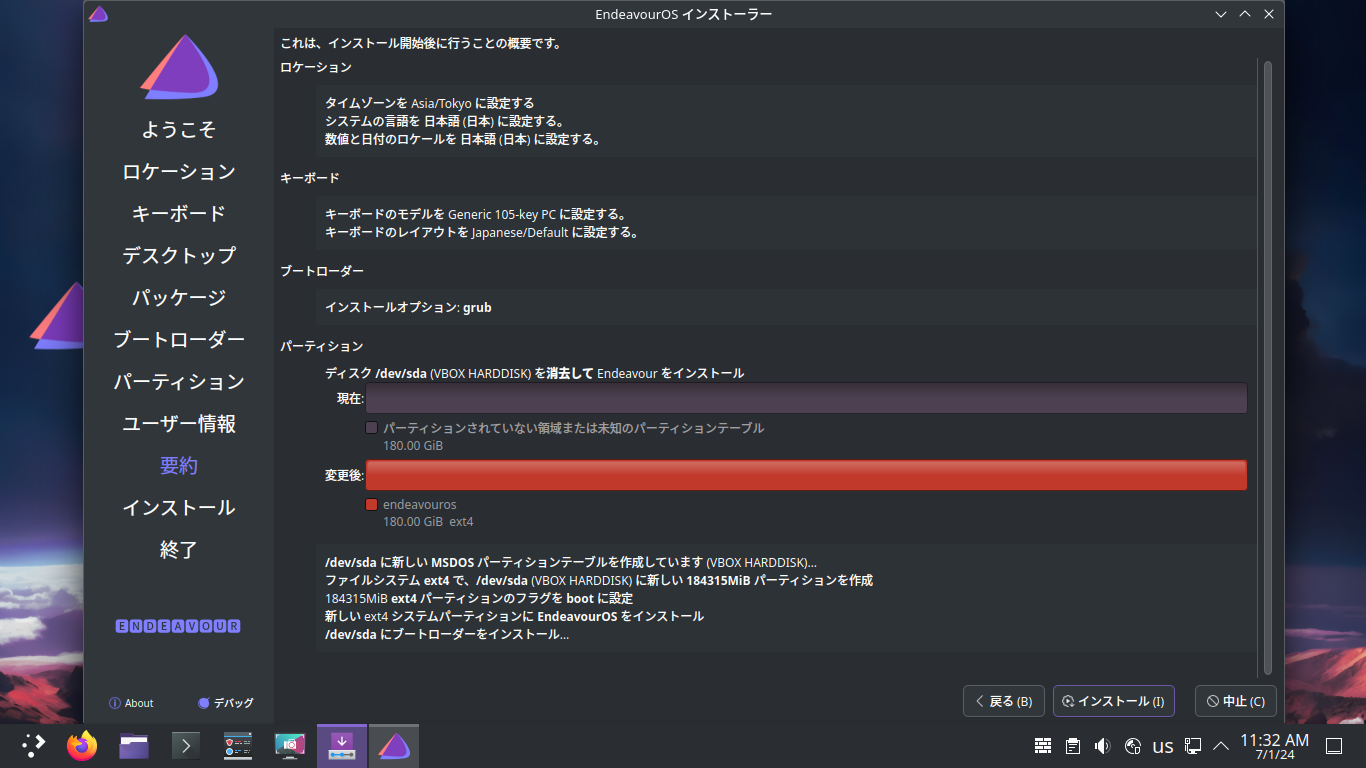This screenshot has height=768, width=1366.
Task: Click the EndeavourOS sidebar logo
Action: pyautogui.click(x=179, y=68)
